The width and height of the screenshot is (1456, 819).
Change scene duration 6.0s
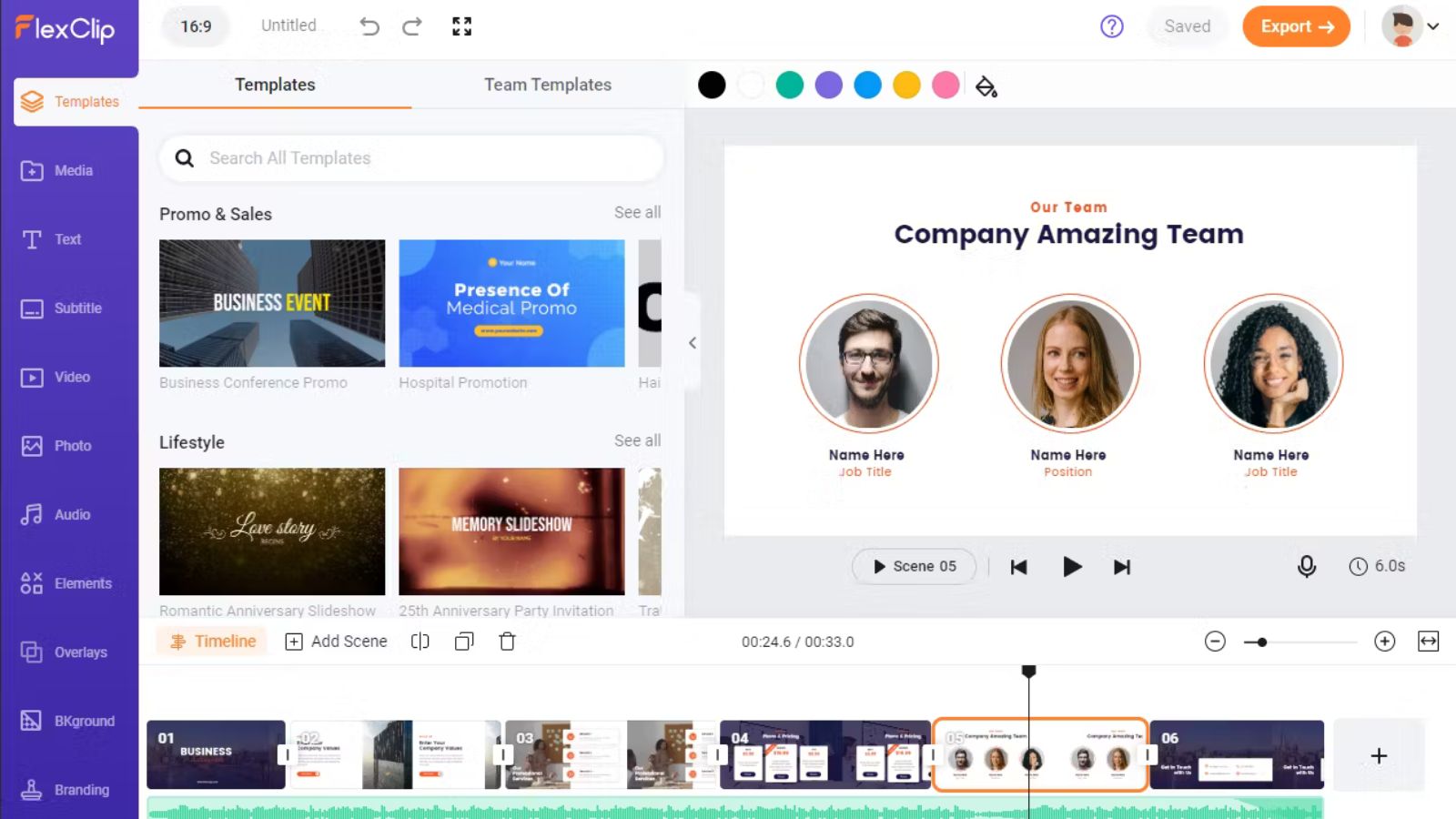click(1377, 566)
